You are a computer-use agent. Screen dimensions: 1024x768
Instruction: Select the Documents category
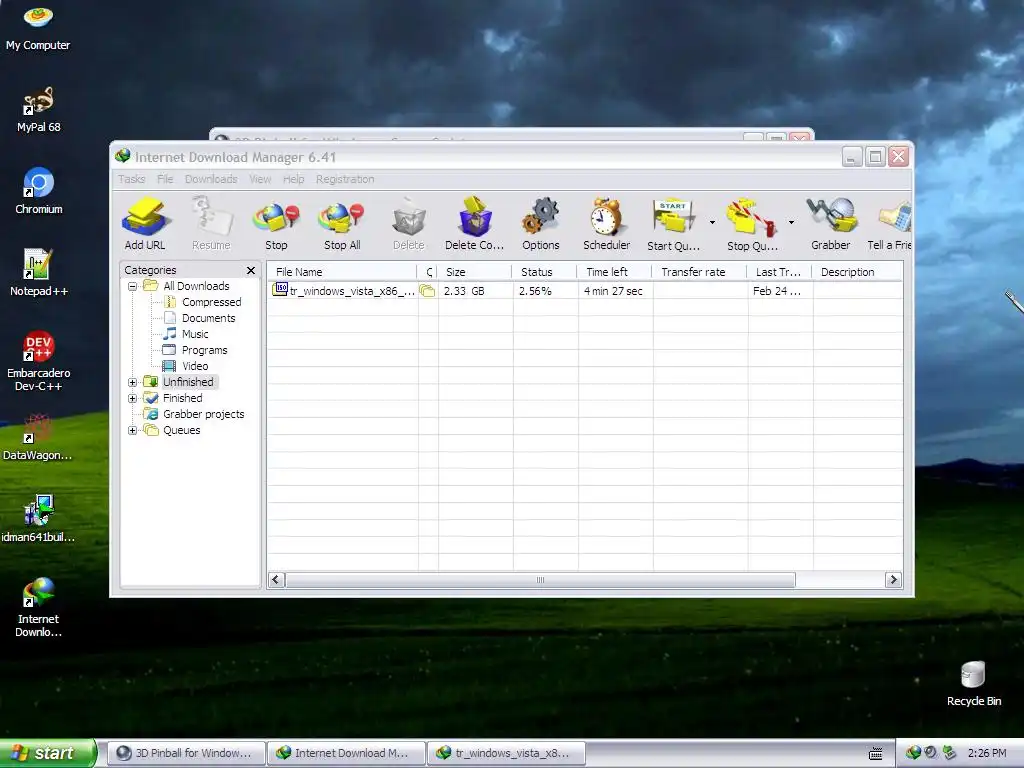pyautogui.click(x=208, y=318)
